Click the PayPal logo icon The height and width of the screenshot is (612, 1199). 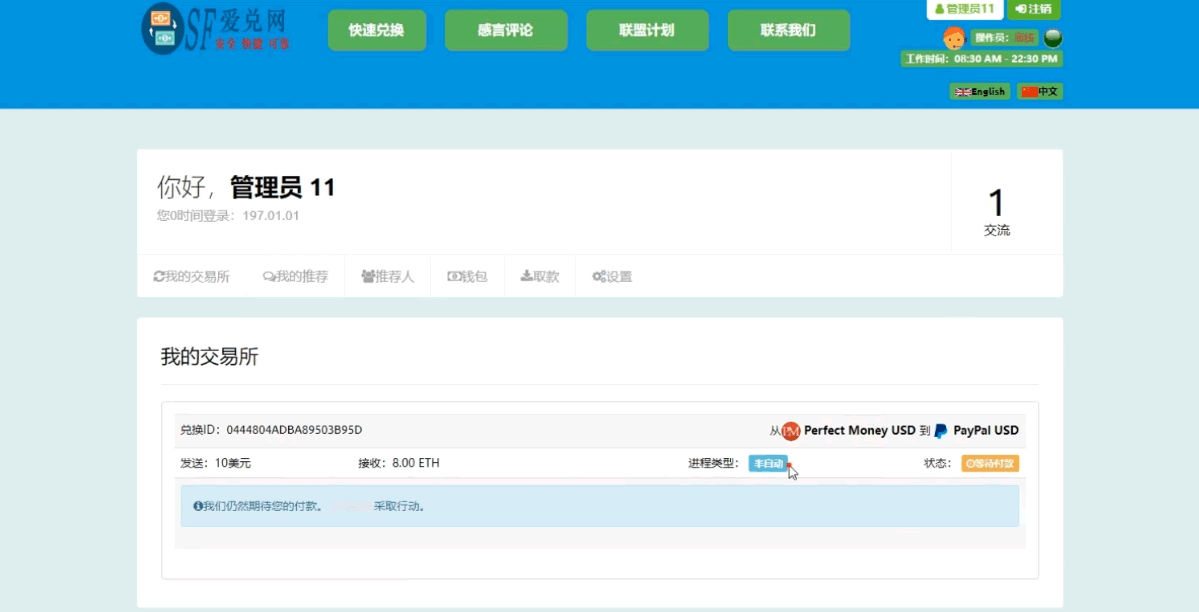click(x=941, y=431)
